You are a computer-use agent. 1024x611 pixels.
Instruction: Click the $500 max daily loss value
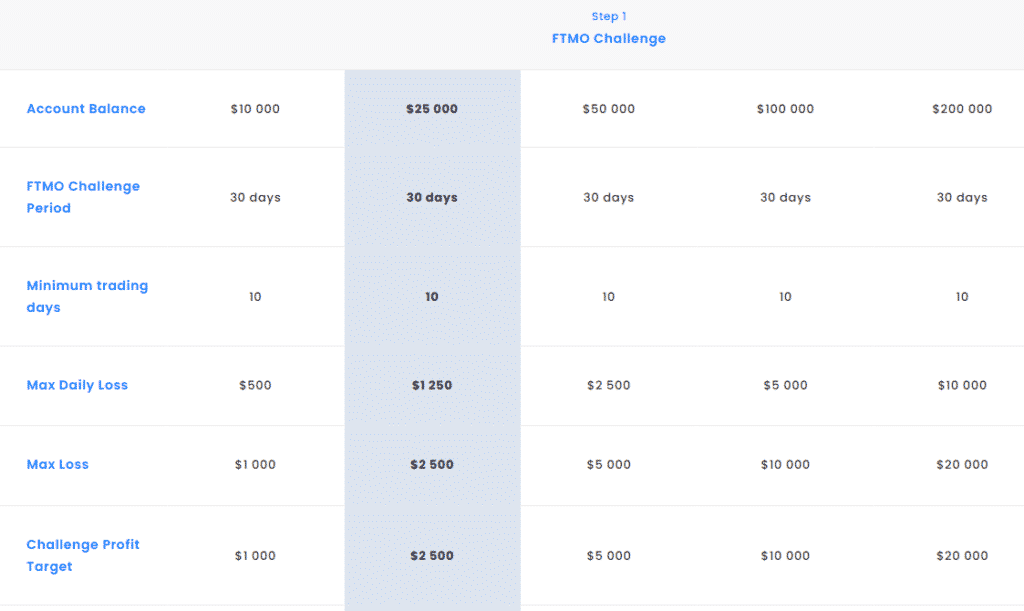click(255, 385)
